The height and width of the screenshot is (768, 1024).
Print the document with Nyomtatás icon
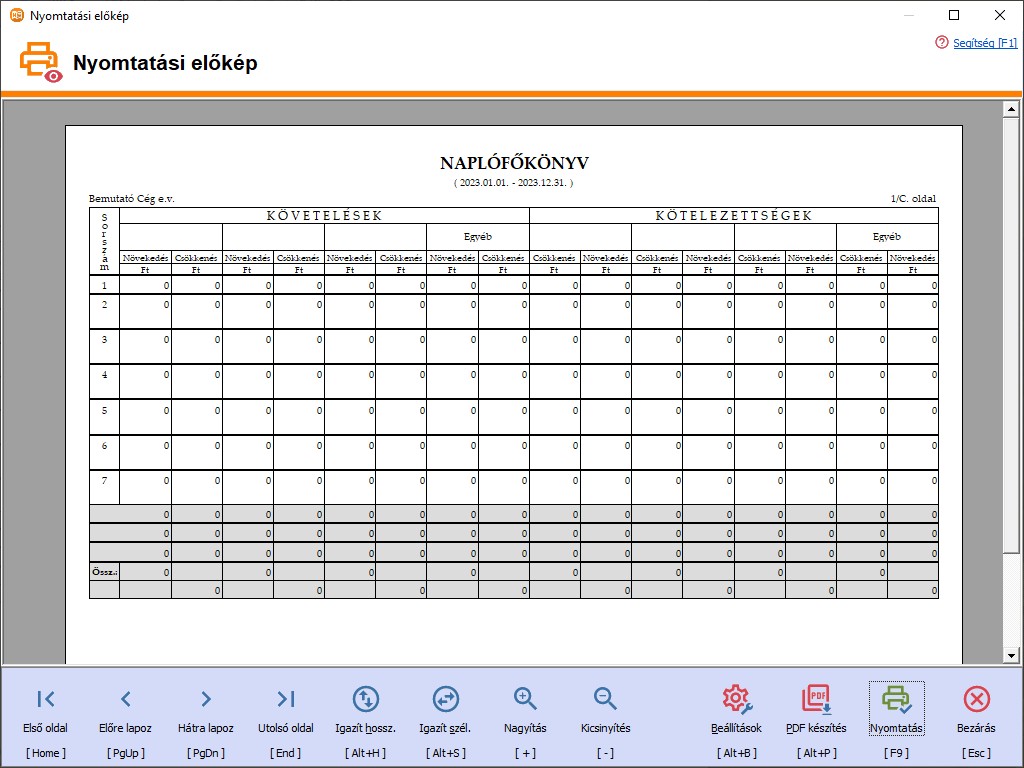896,699
